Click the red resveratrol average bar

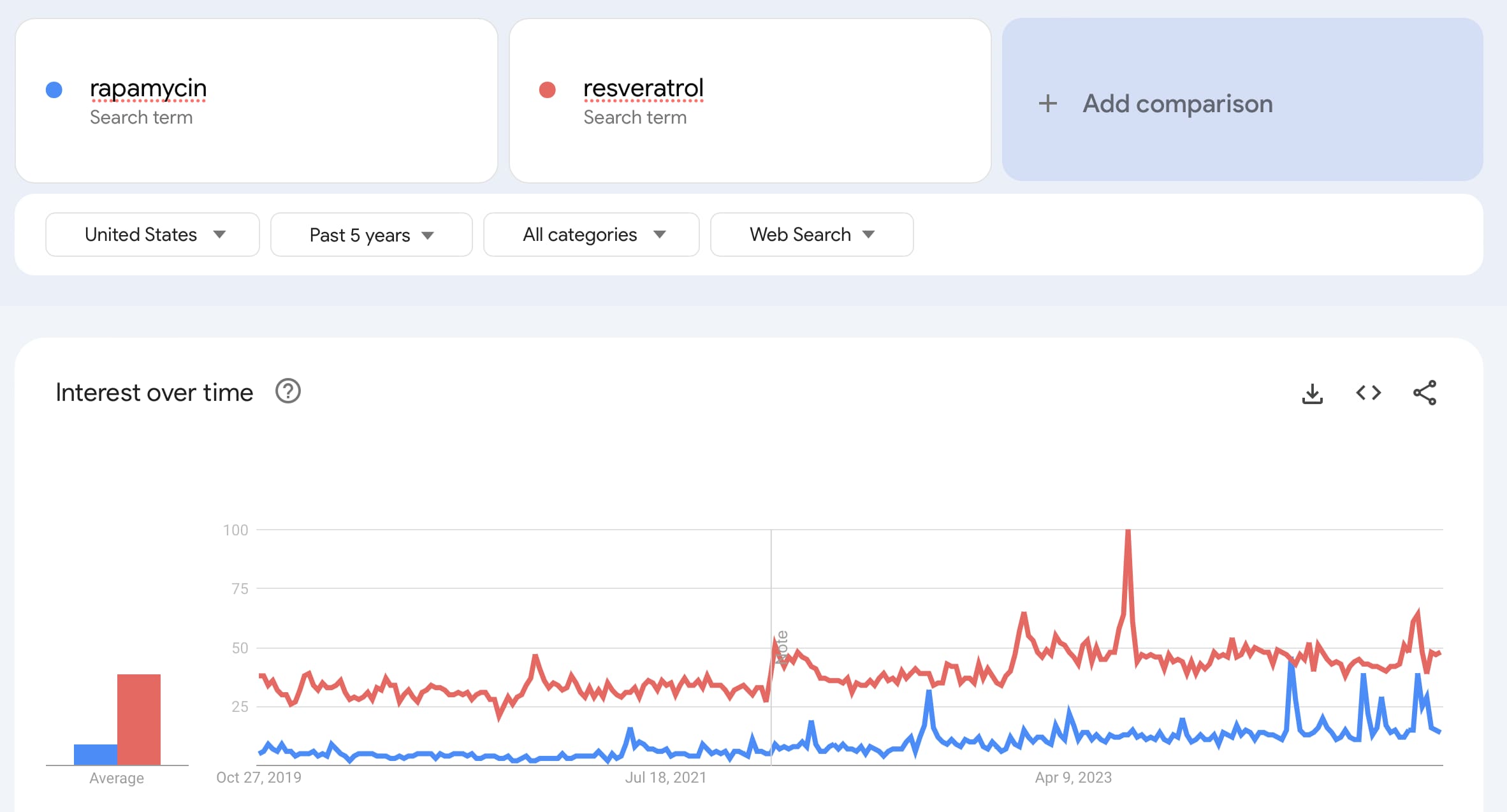(139, 719)
